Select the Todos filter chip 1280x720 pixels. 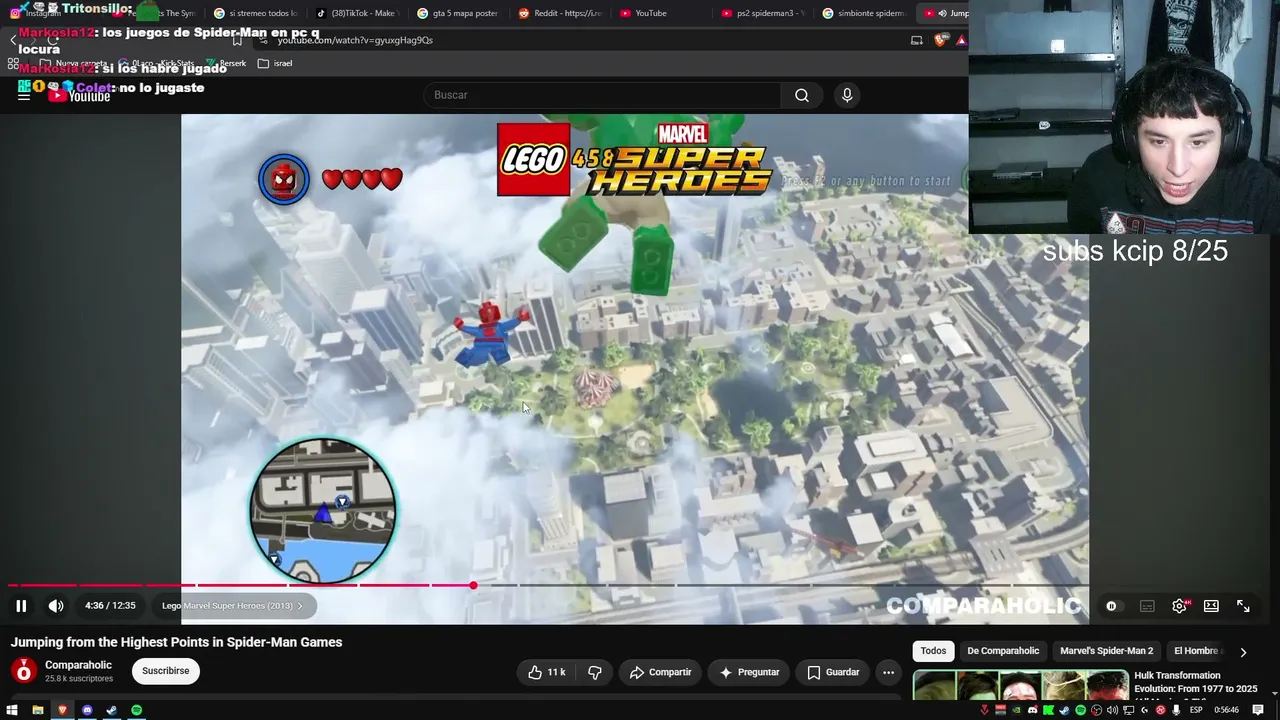(933, 651)
